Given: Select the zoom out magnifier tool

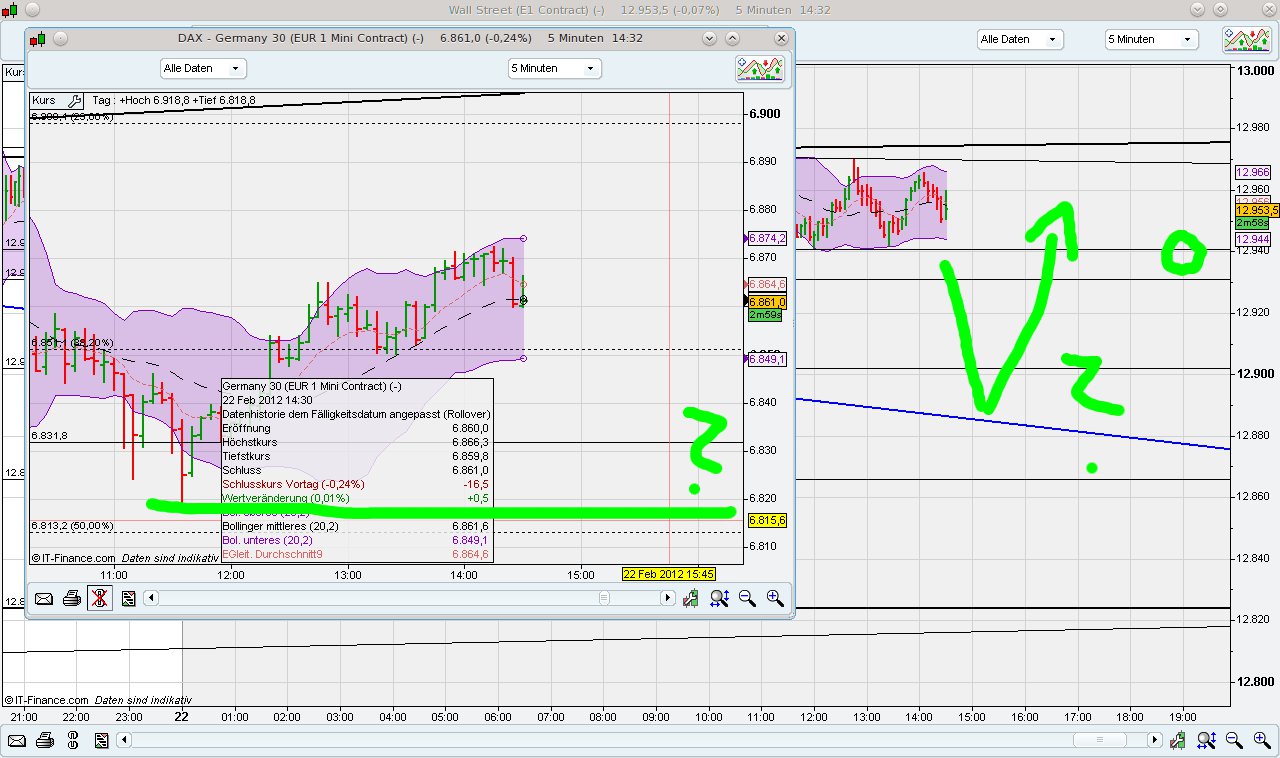Looking at the screenshot, I should click(x=747, y=598).
